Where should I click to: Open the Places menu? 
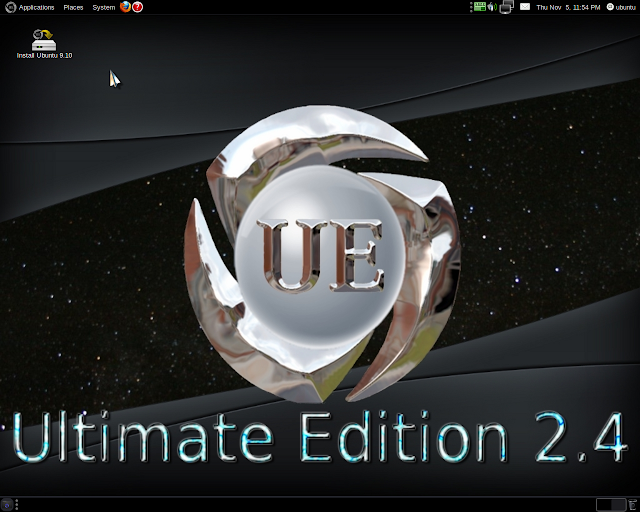tap(73, 7)
